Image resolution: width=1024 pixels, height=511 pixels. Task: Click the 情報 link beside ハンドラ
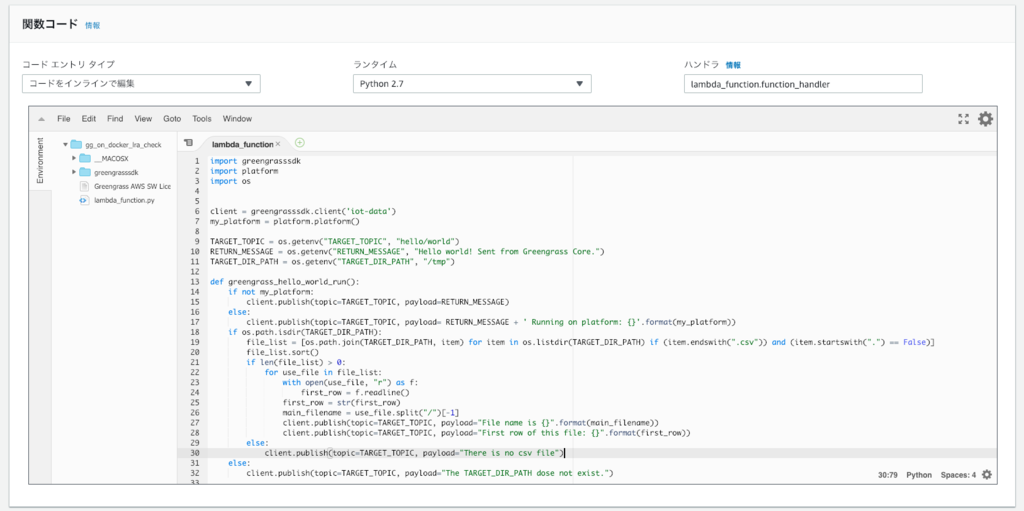click(x=733, y=65)
